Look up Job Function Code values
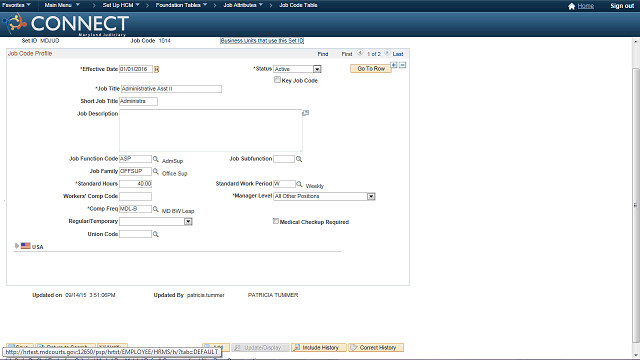 tap(156, 159)
